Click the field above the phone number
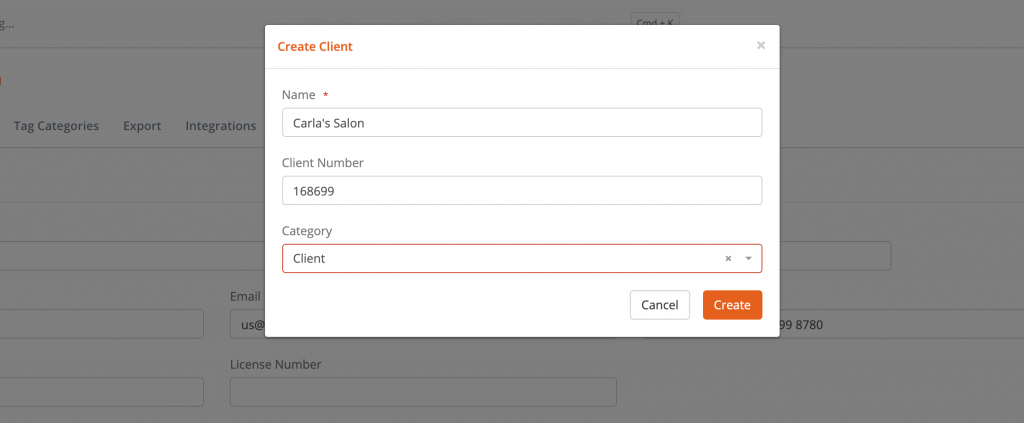Viewport: 1024px width, 423px height. click(x=835, y=256)
